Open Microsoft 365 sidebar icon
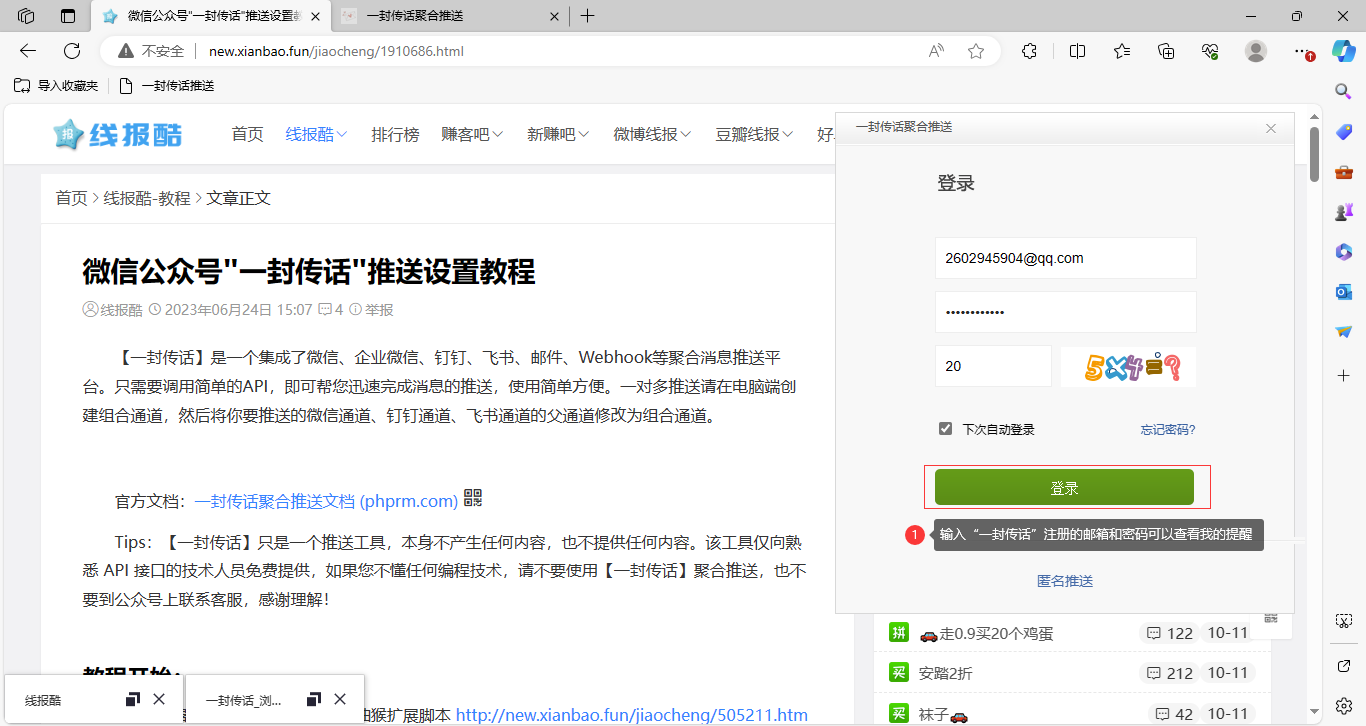The image size is (1366, 726). 1344,252
